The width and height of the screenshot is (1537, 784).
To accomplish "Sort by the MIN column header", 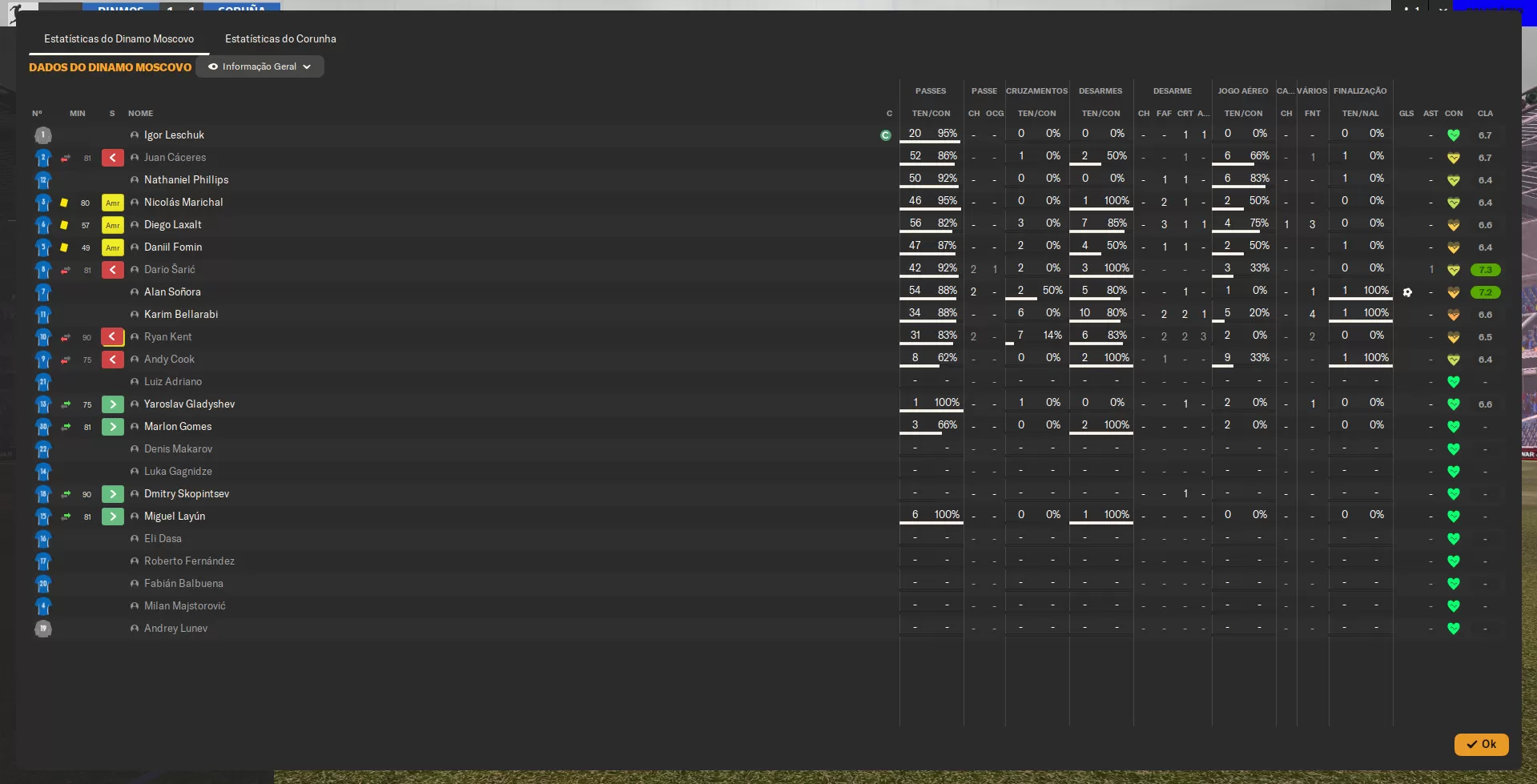I will 77,114.
